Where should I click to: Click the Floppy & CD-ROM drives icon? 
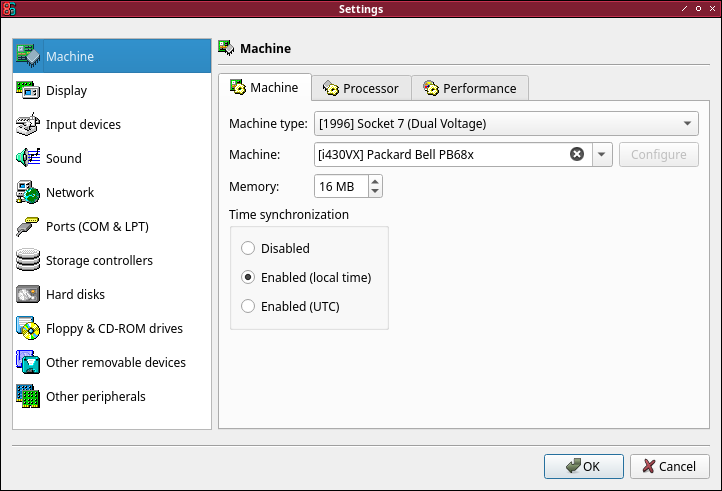(x=28, y=328)
